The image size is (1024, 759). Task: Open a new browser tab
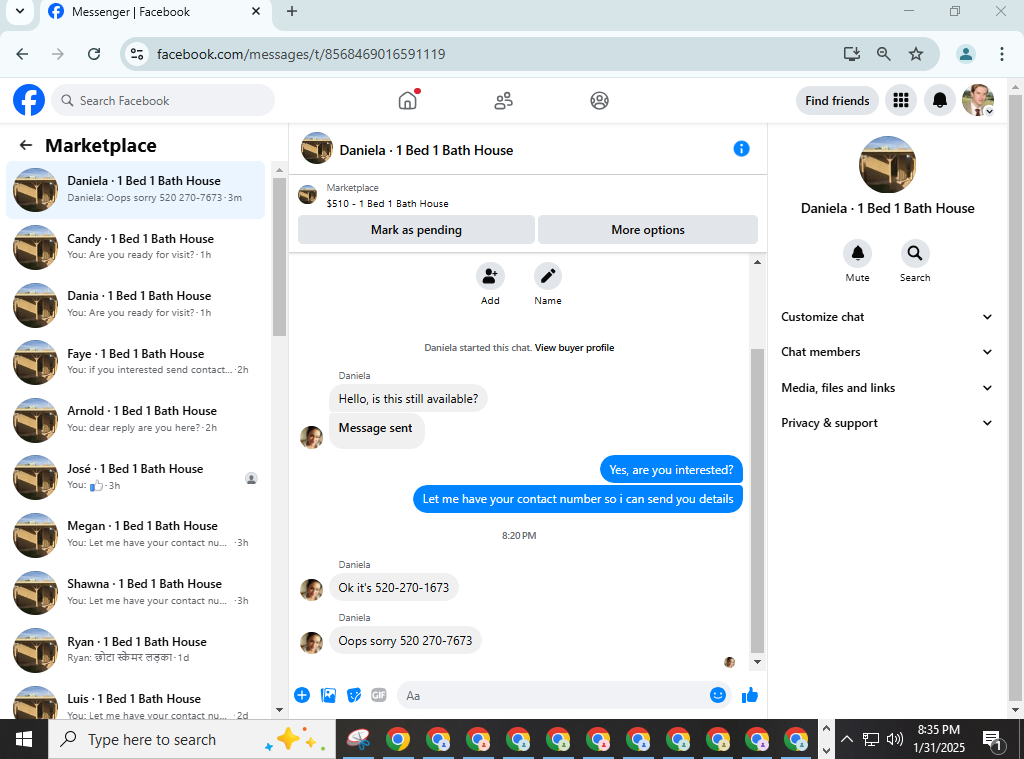point(292,11)
